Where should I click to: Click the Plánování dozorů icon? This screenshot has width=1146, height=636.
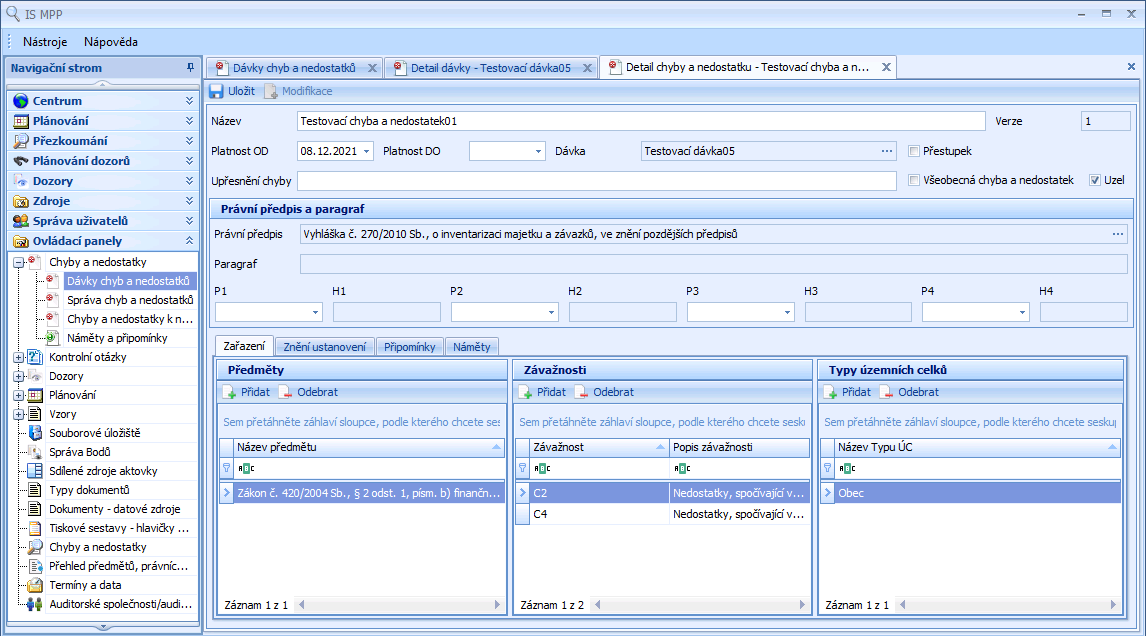(20, 161)
